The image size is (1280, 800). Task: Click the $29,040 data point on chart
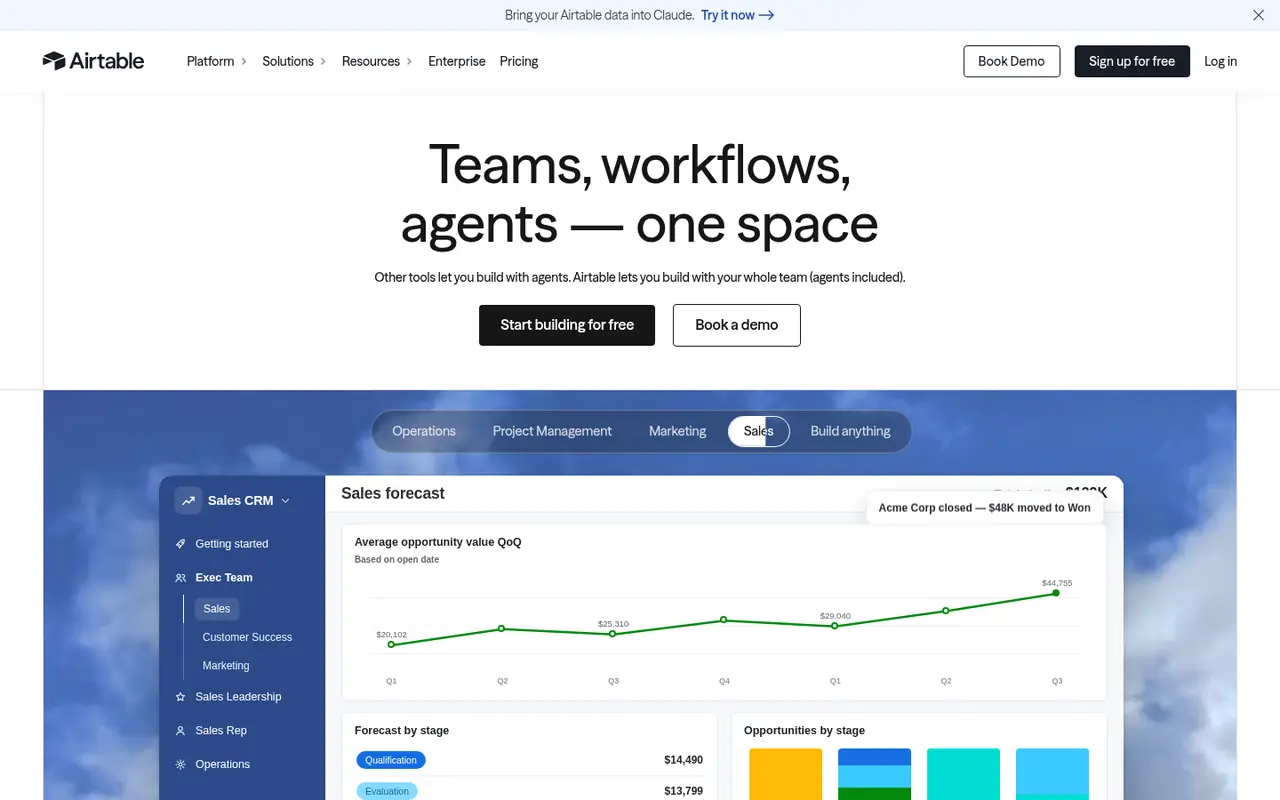click(x=835, y=626)
